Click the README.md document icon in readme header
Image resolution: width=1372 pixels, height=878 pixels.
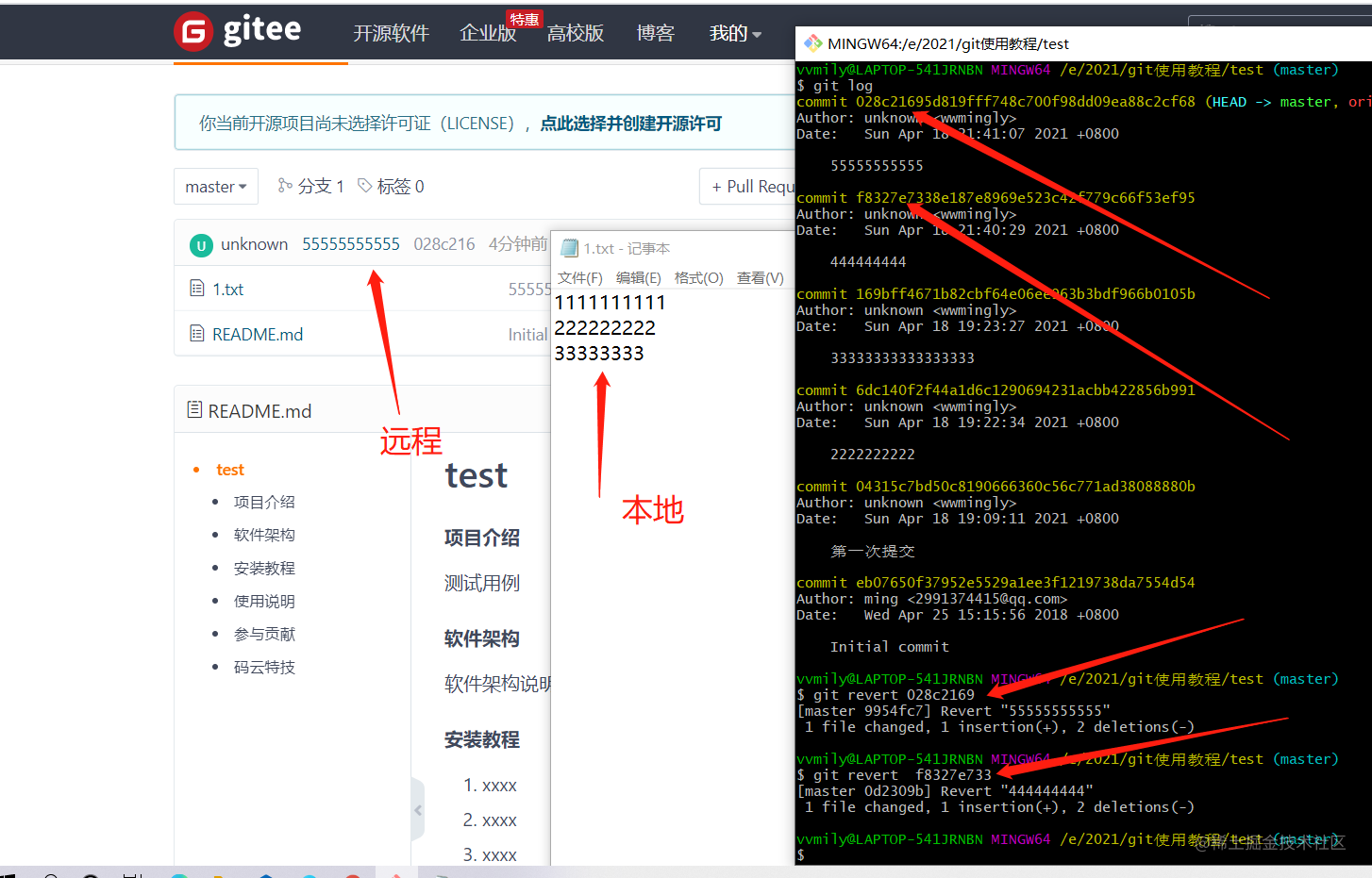click(194, 410)
